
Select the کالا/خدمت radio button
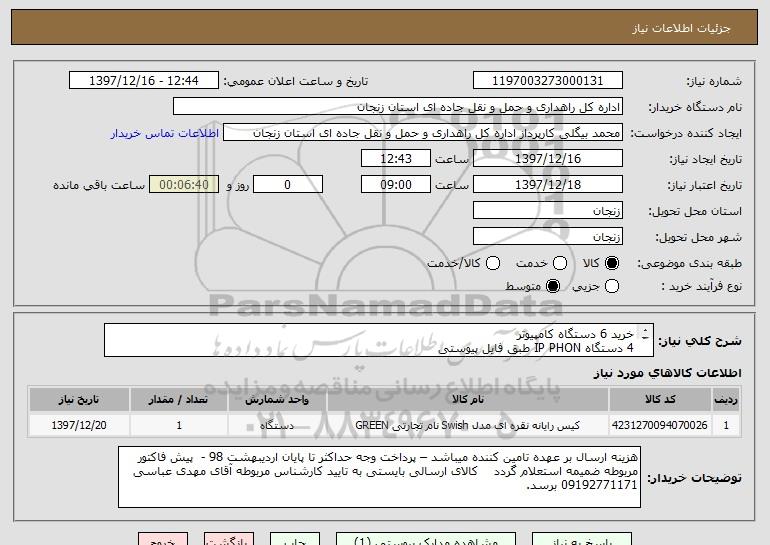click(x=493, y=263)
